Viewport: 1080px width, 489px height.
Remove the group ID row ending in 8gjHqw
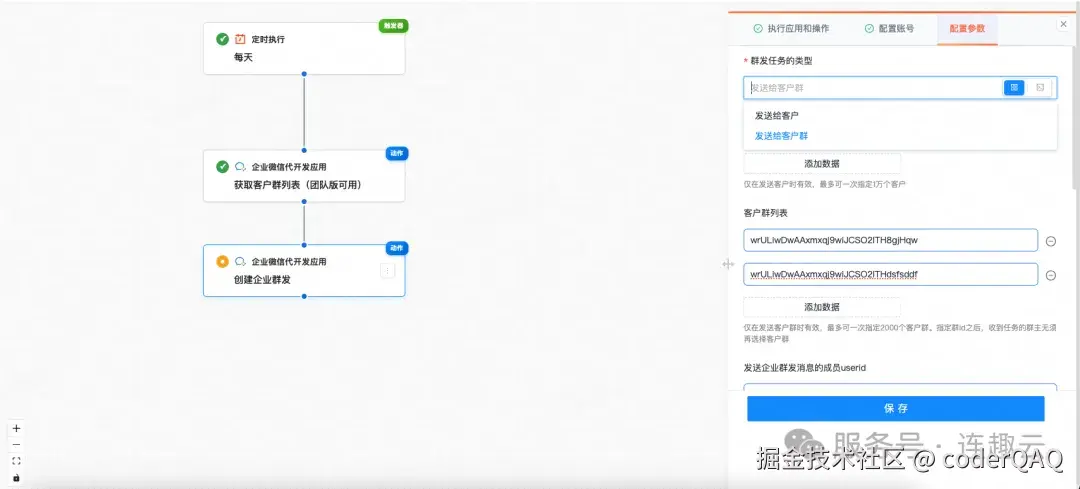tap(1051, 241)
